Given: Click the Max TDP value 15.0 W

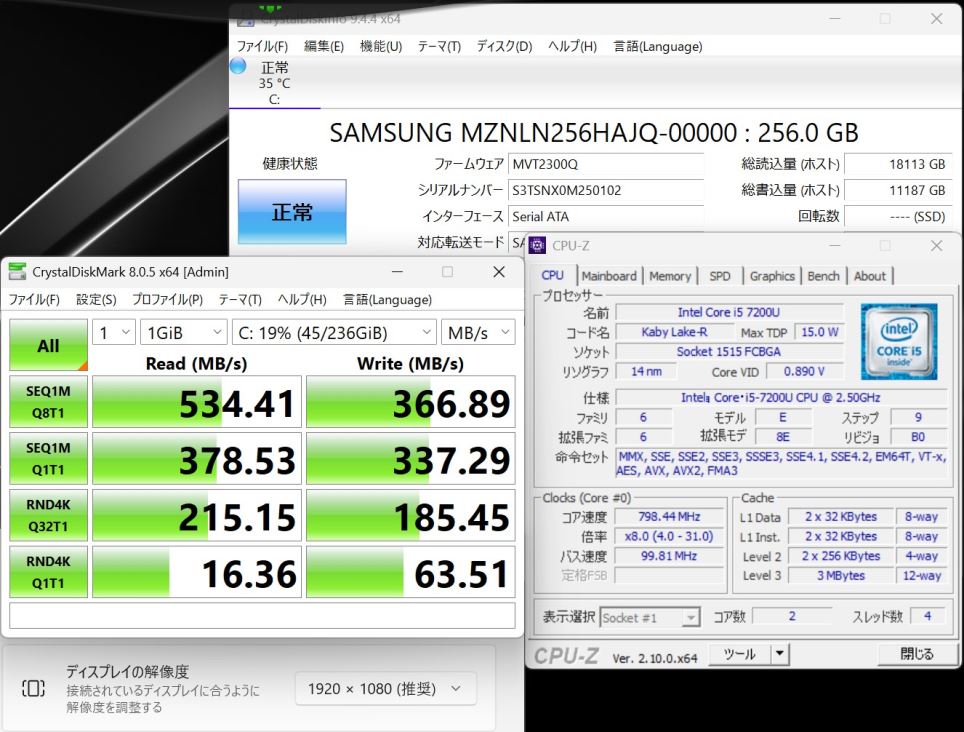Looking at the screenshot, I should coord(820,332).
